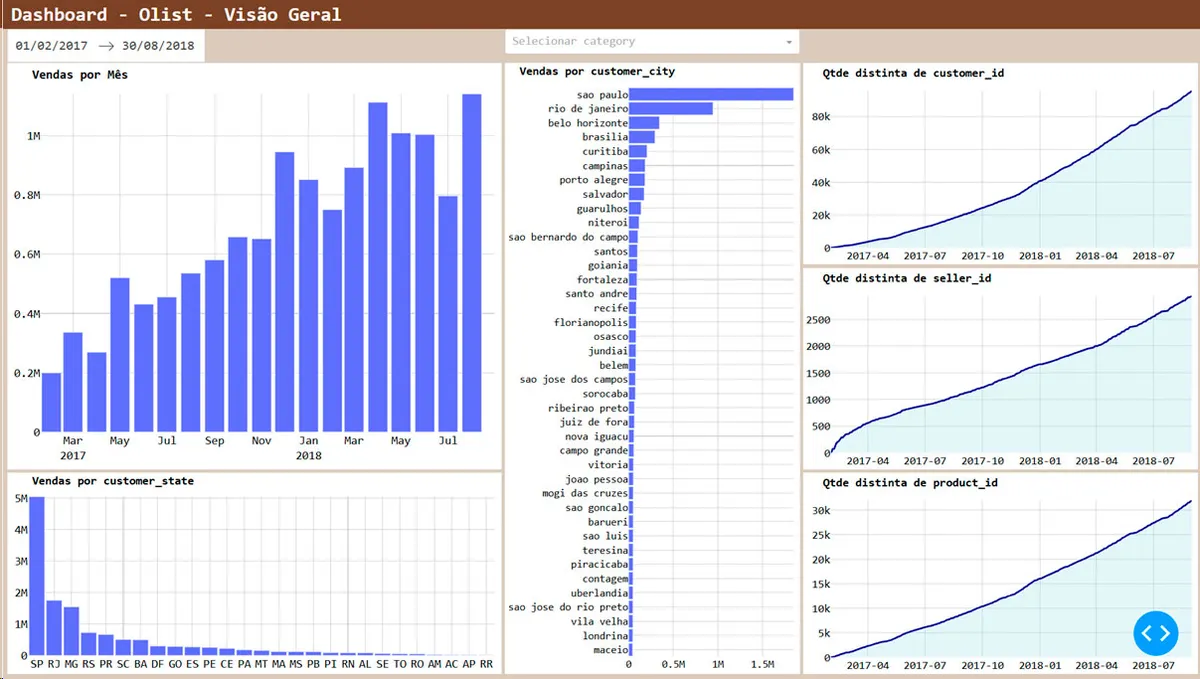1200x679 pixels.
Task: Click the 'guarulhos' city label
Action: tap(602, 209)
